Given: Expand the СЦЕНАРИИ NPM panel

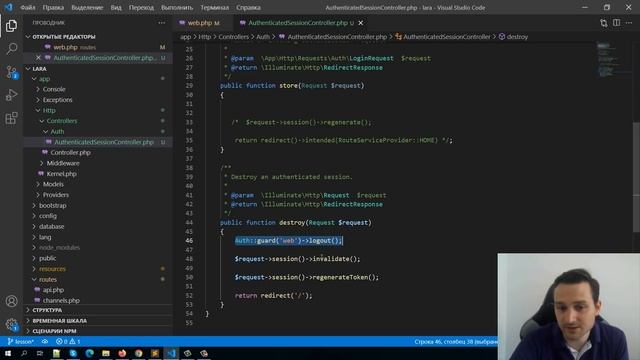Looking at the screenshot, I should pos(54,331).
